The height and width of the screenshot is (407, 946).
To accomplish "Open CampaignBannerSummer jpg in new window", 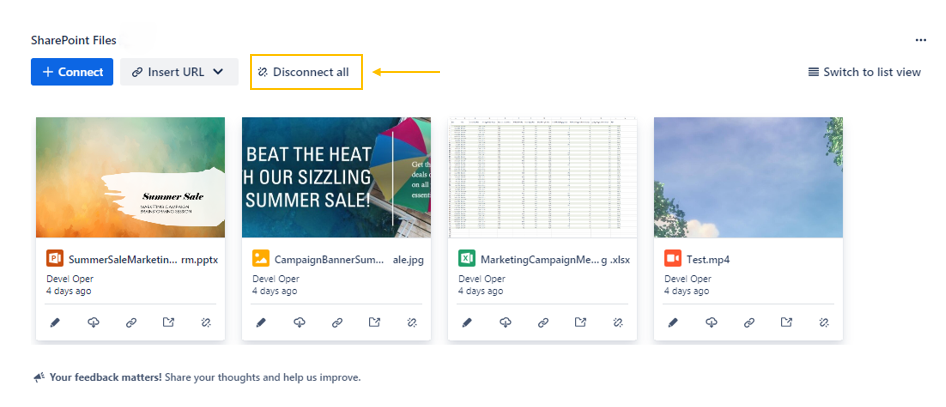I will point(374,322).
